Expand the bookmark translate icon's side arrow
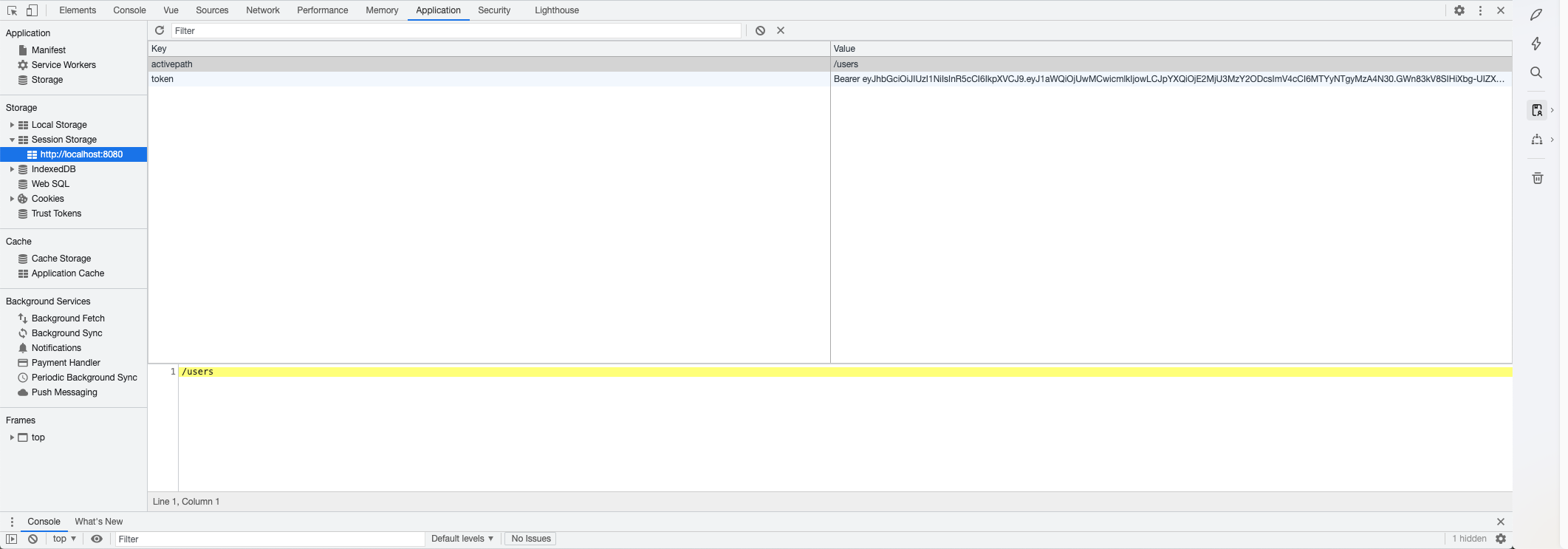Viewport: 1568px width, 549px height. pos(1552,110)
